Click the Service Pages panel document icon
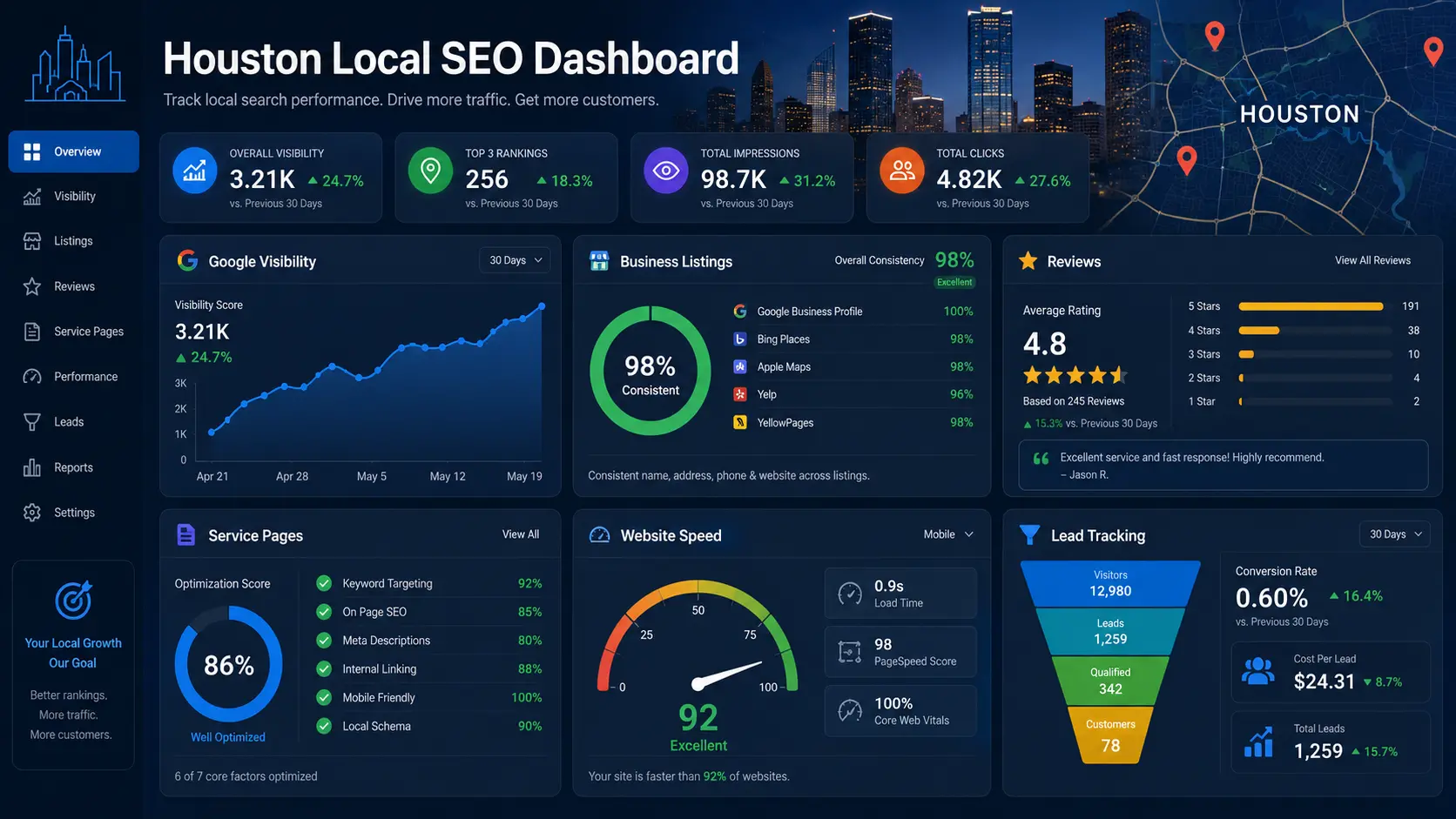Viewport: 1456px width, 819px height. (185, 534)
